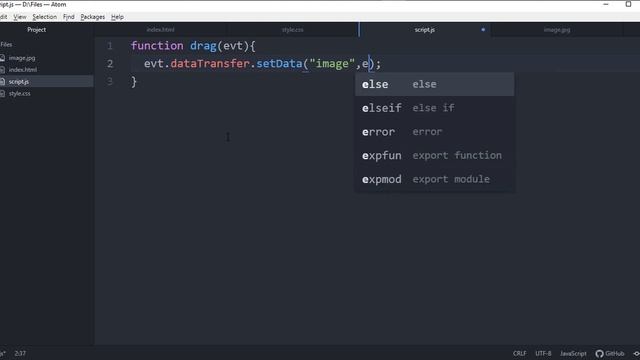Switch to the style.css tab
Image resolution: width=640 pixels, height=360 pixels.
(x=293, y=30)
